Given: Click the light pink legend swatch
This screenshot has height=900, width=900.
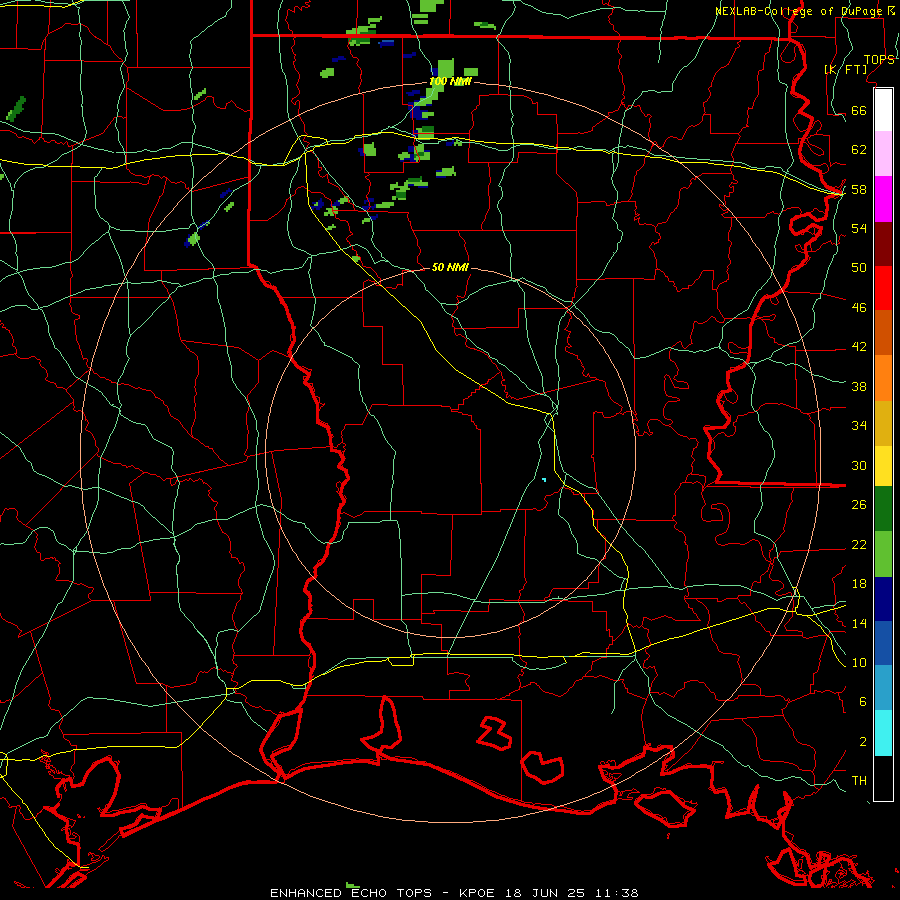Looking at the screenshot, I should (x=883, y=154).
